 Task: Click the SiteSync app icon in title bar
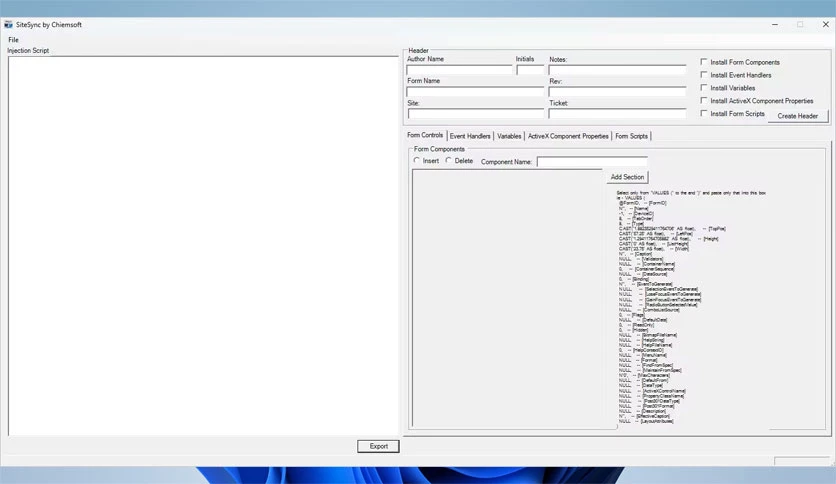tap(9, 25)
